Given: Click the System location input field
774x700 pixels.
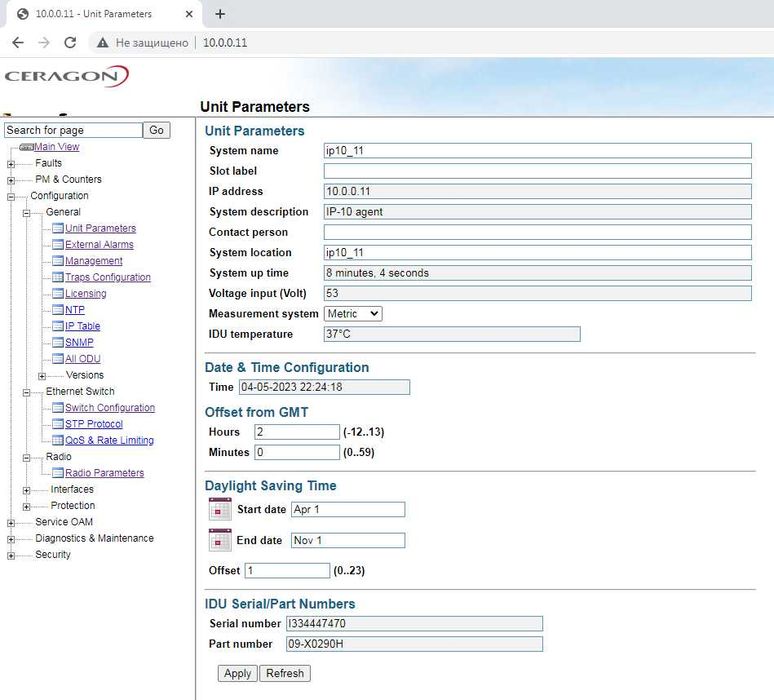Looking at the screenshot, I should click(538, 252).
